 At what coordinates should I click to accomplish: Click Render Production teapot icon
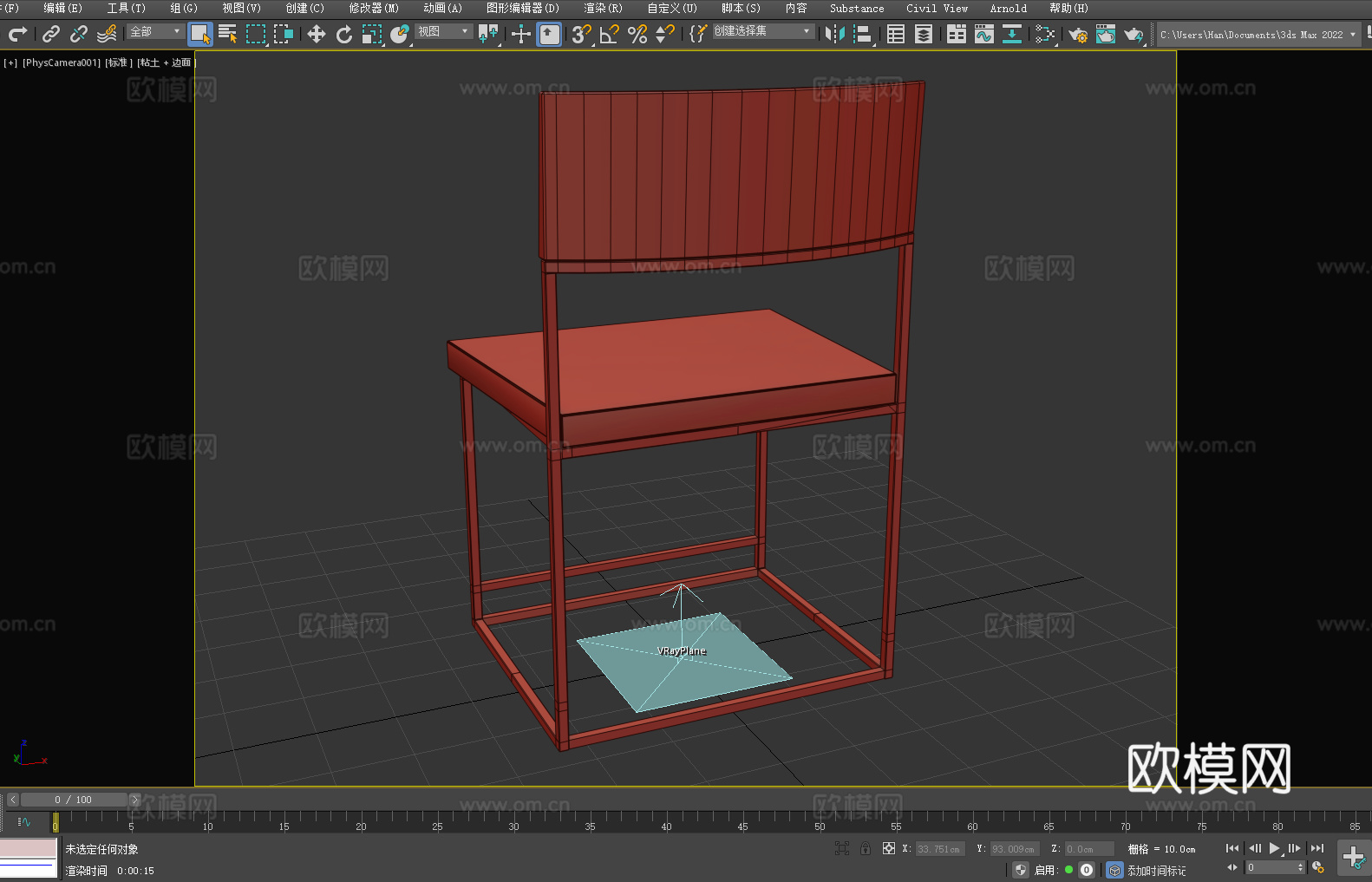click(1134, 35)
